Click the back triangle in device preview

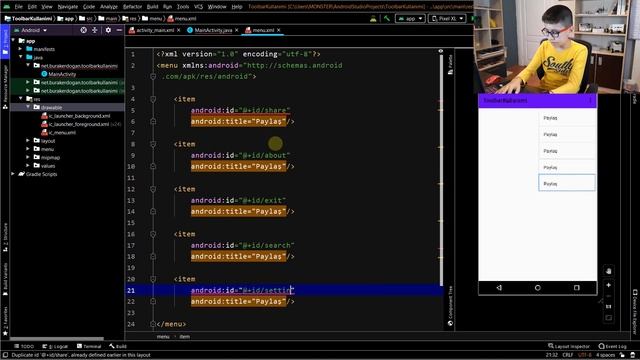coord(499,287)
